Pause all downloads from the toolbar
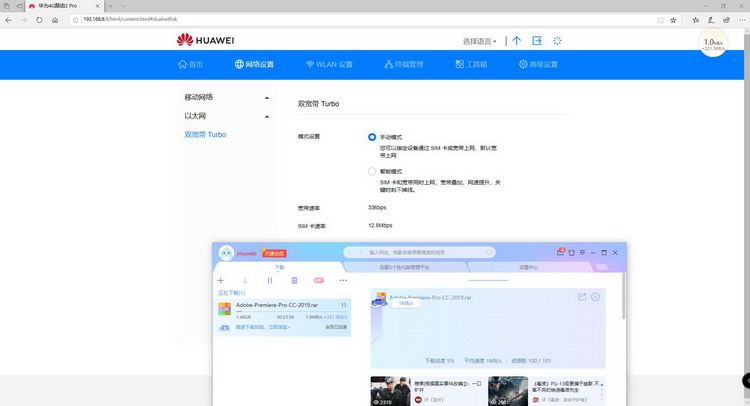Viewport: 750px width, 406px height. point(269,280)
